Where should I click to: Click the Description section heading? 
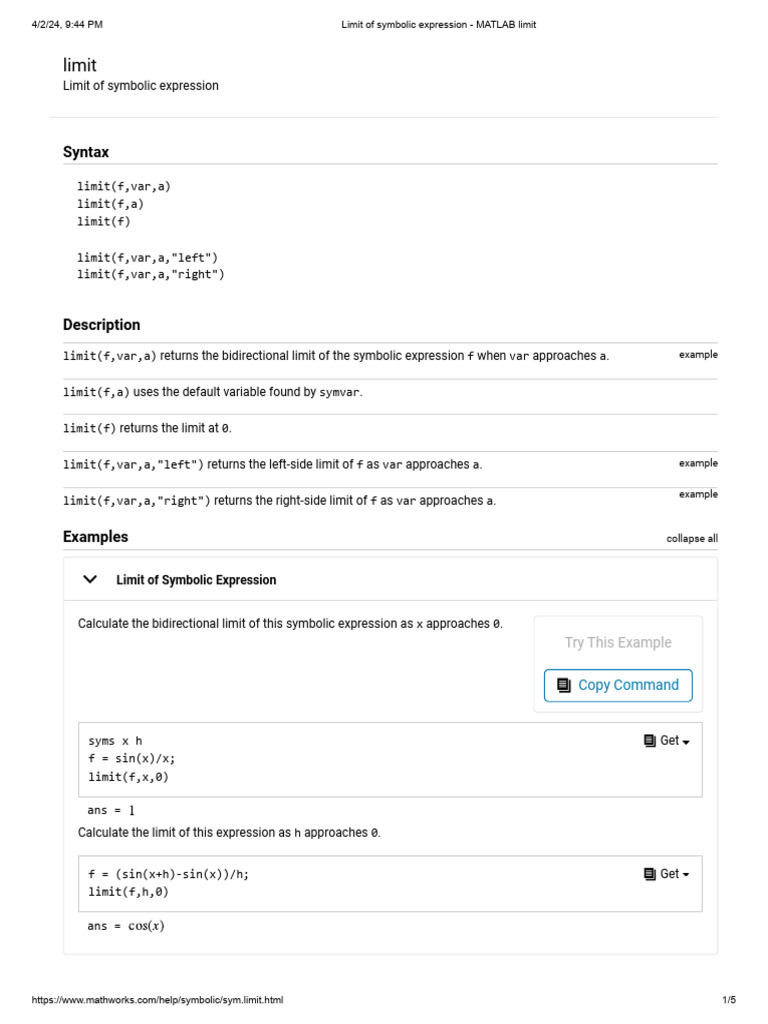102,325
